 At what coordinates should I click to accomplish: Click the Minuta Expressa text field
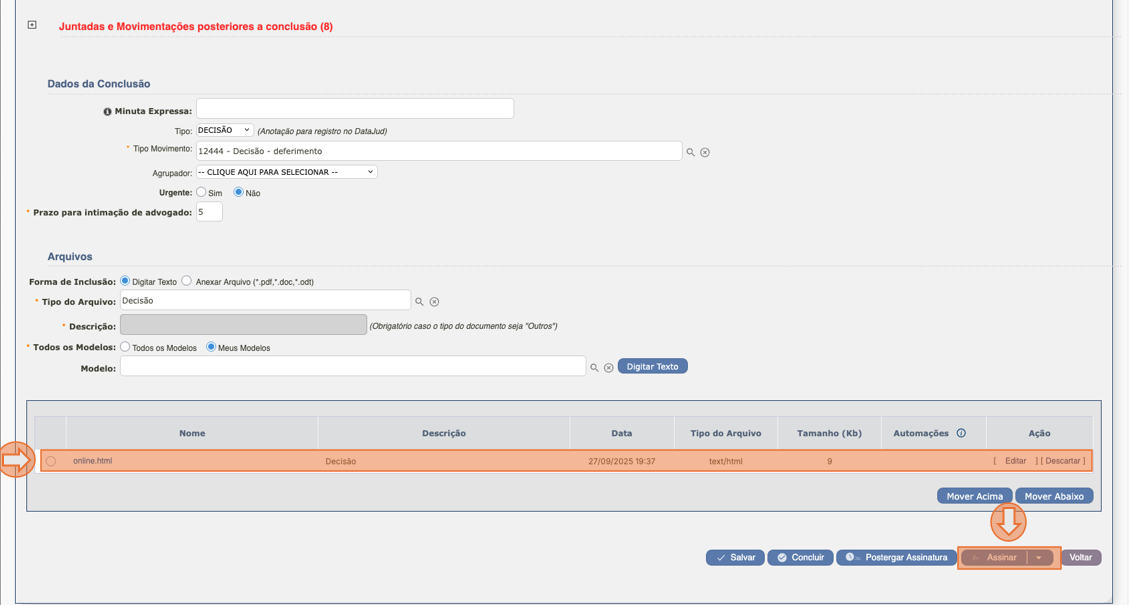pos(354,108)
